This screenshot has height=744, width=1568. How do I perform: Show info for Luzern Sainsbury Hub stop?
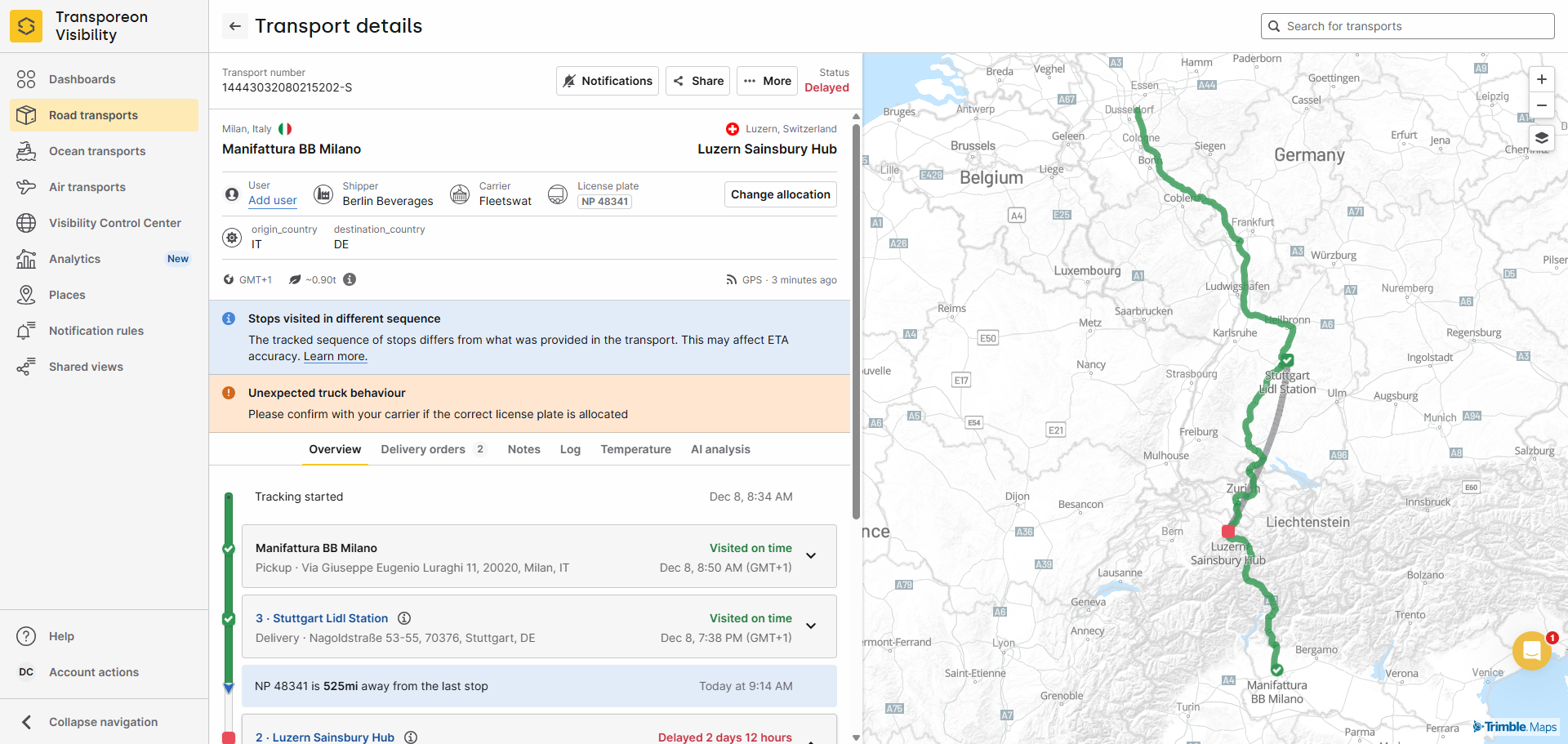pyautogui.click(x=411, y=737)
